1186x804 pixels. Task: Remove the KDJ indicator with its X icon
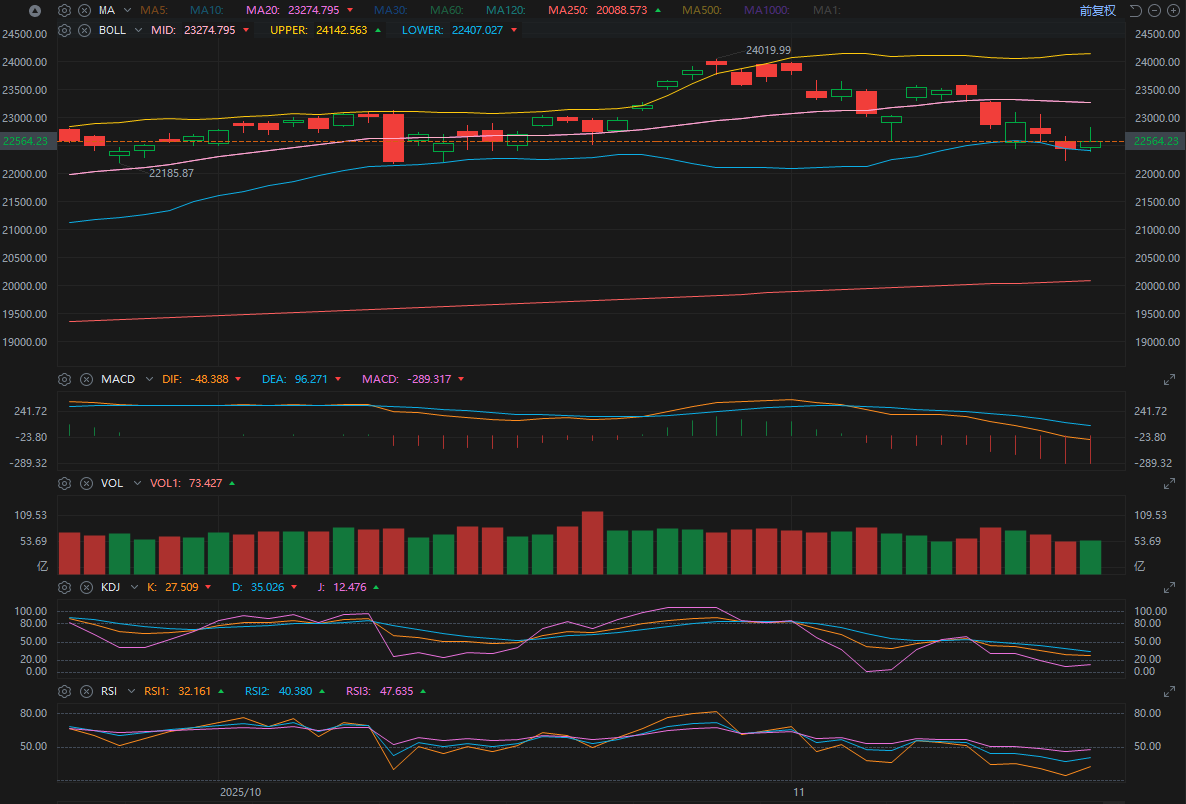point(86,587)
